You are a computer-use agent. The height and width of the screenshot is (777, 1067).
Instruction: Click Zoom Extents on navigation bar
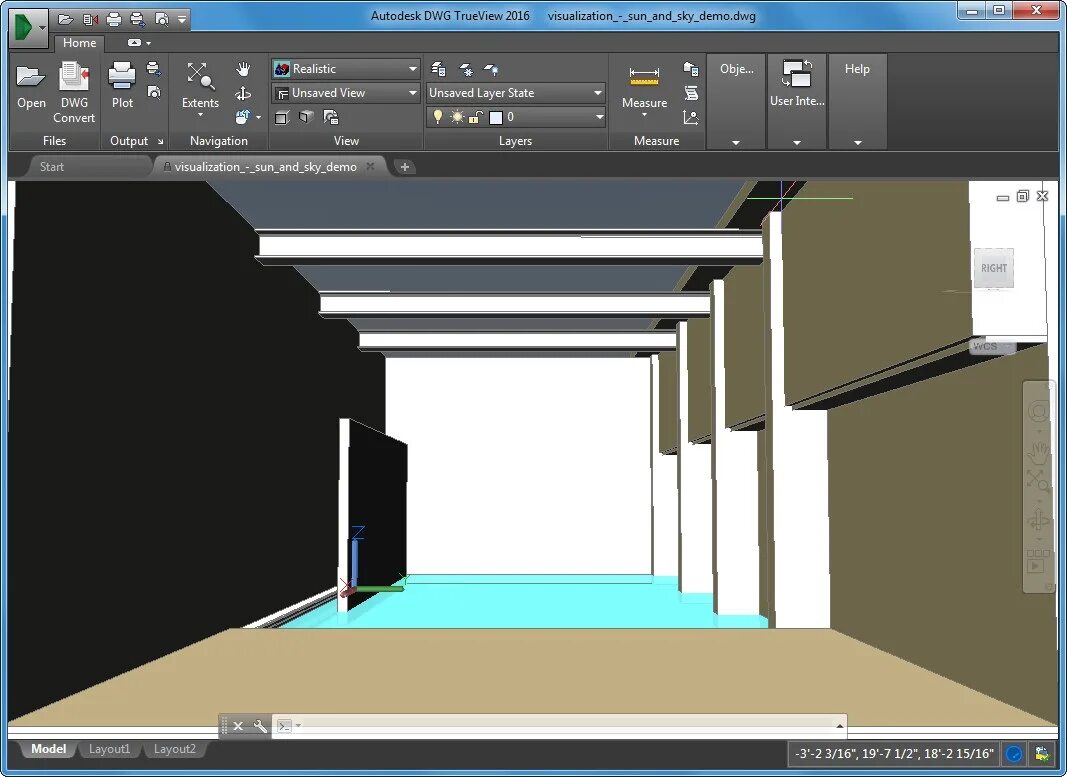(x=1038, y=479)
